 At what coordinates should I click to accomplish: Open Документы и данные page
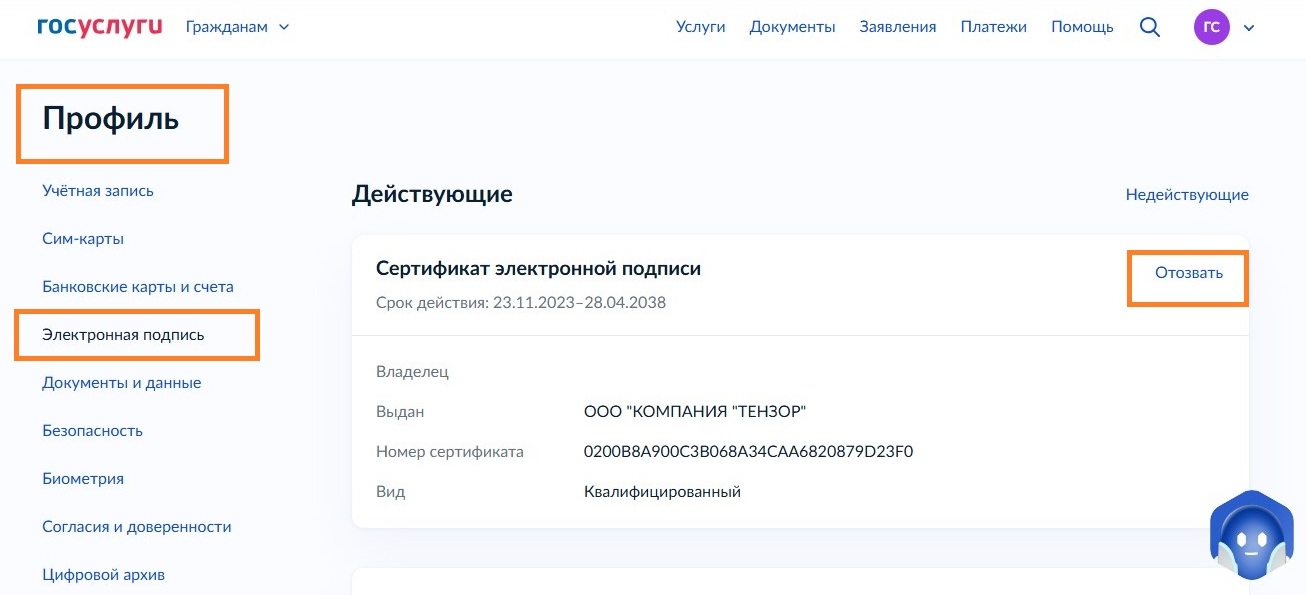tap(122, 382)
